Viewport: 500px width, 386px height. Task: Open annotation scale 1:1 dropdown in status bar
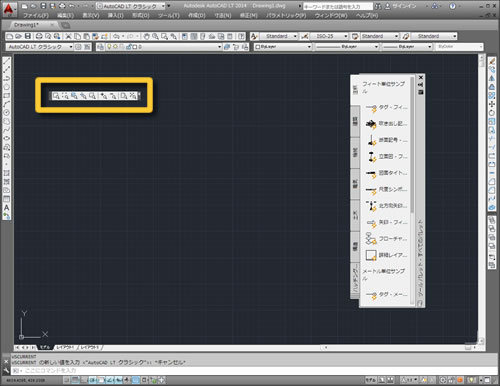coord(409,380)
